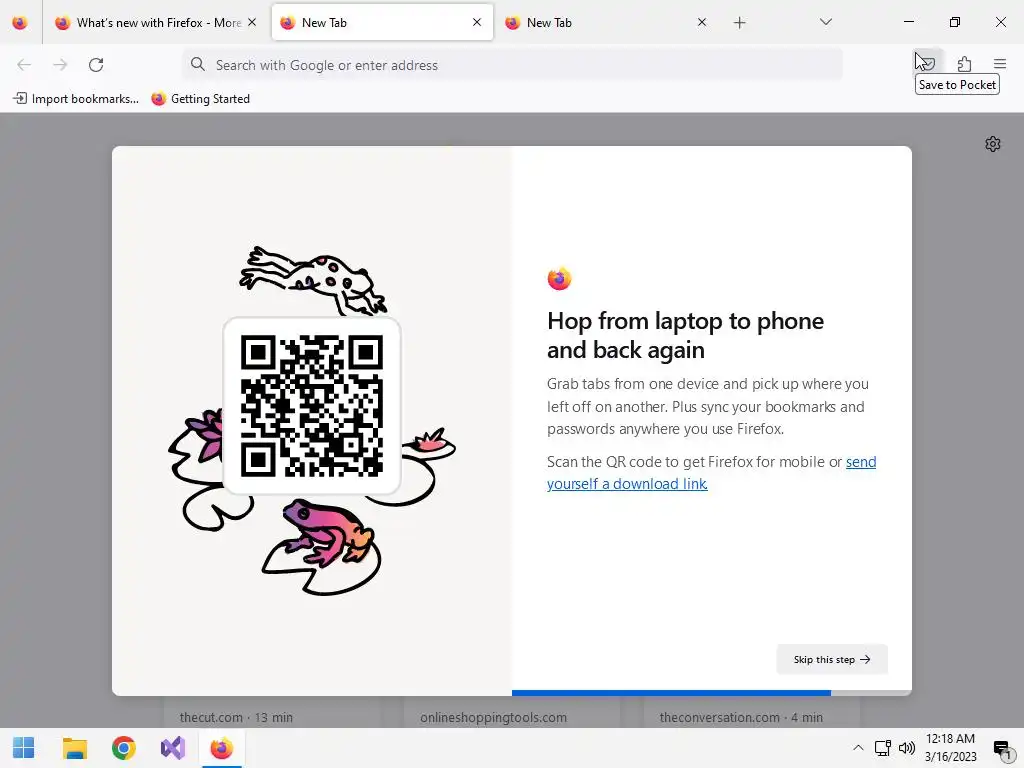The image size is (1024, 768).
Task: Switch to the rightmost New Tab
Action: pyautogui.click(x=607, y=23)
